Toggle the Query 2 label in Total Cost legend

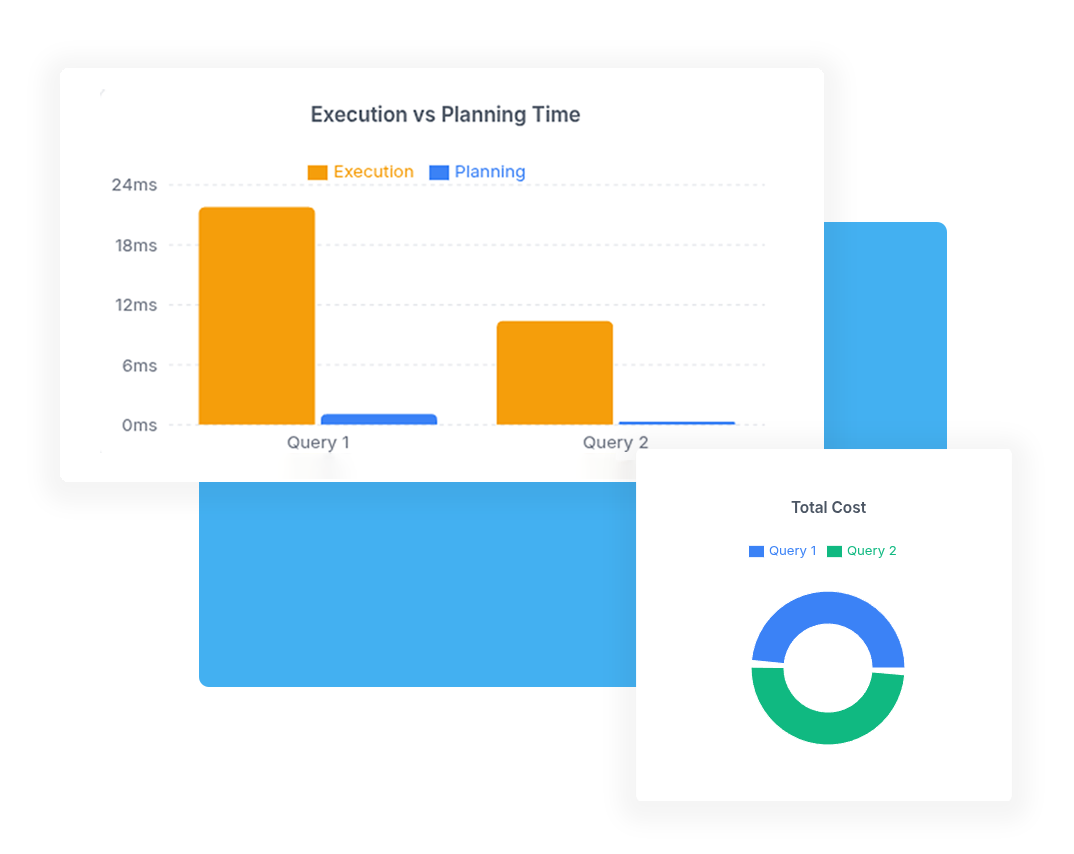click(x=871, y=551)
